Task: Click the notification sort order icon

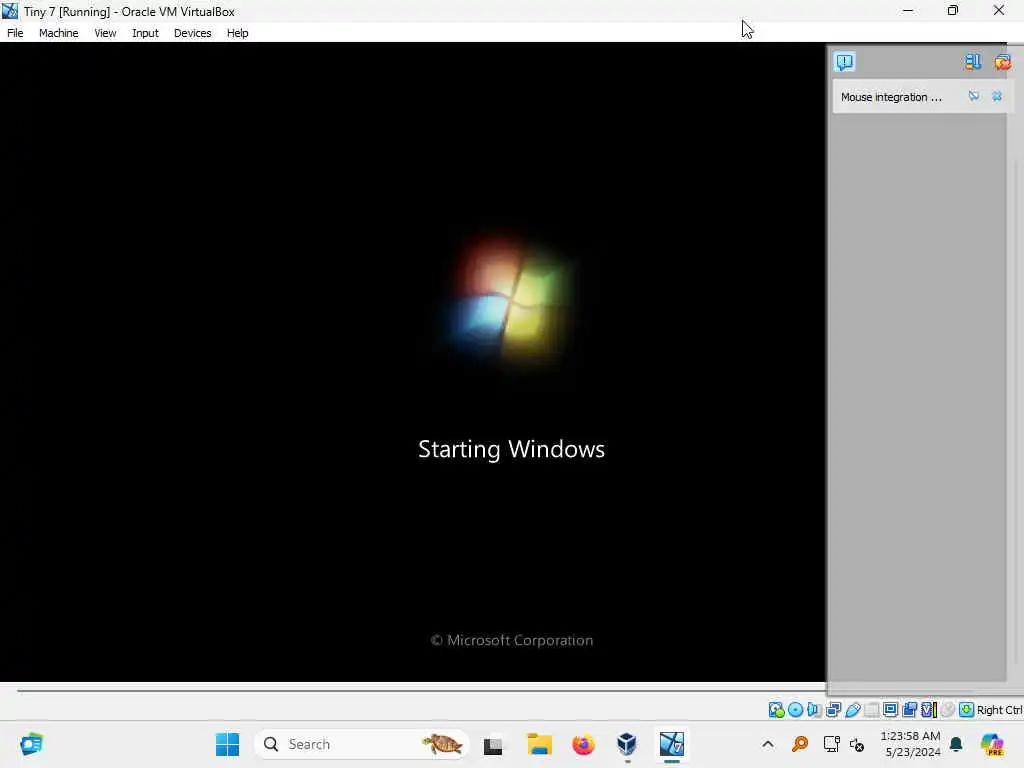Action: [973, 62]
